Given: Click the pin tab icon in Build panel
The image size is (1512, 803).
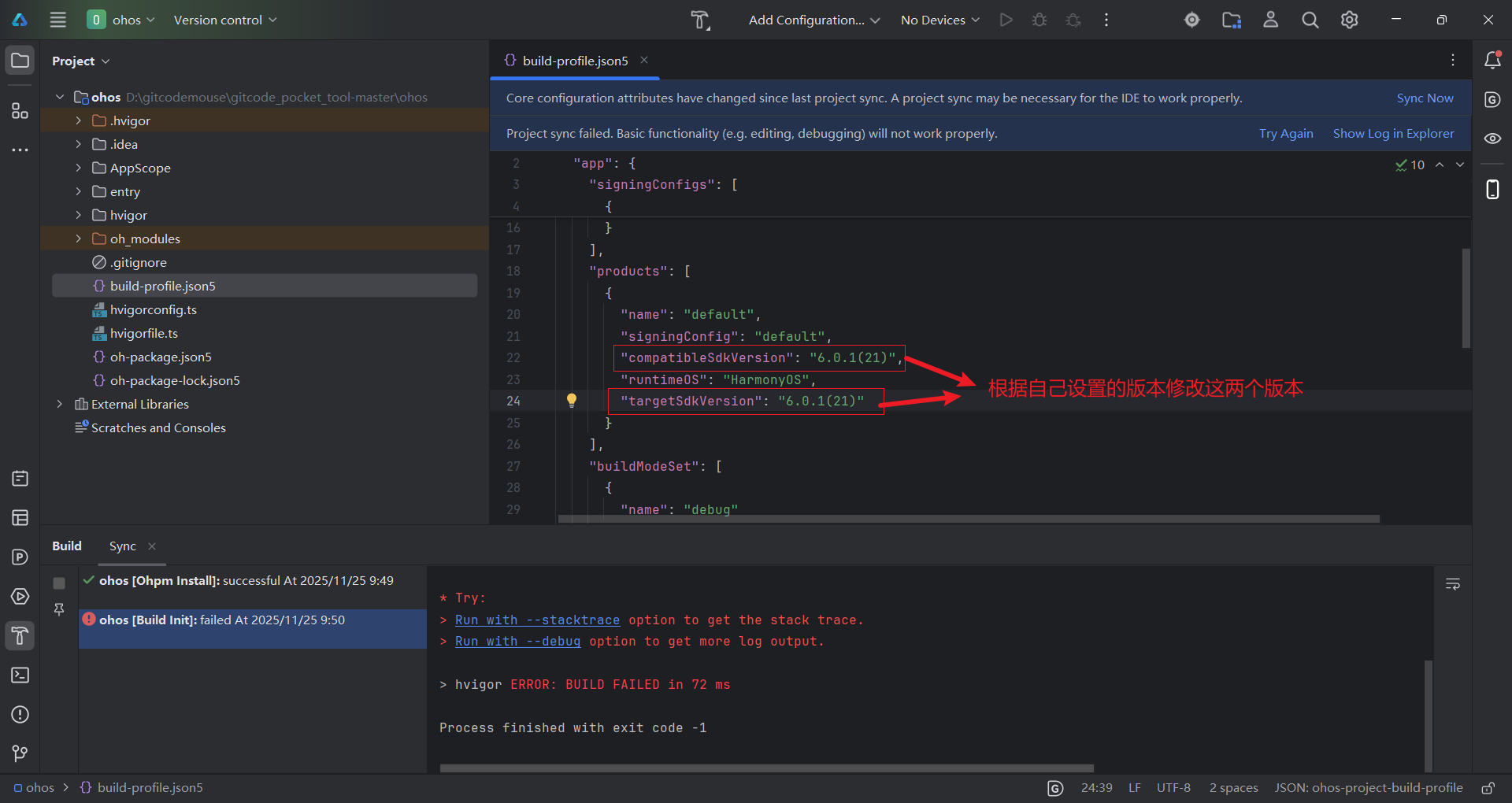Looking at the screenshot, I should (59, 609).
